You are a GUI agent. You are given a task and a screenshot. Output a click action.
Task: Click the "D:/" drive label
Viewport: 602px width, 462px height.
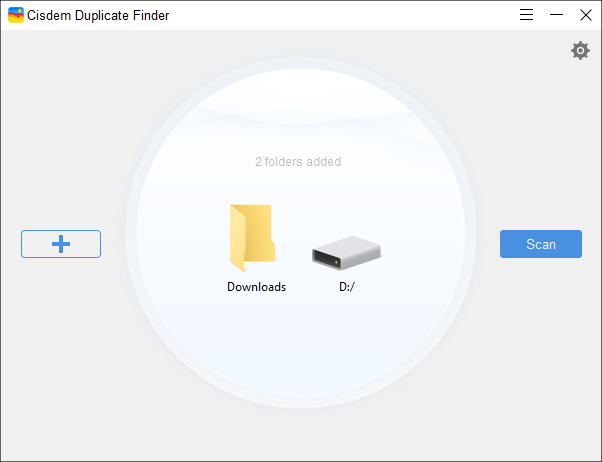(x=347, y=287)
